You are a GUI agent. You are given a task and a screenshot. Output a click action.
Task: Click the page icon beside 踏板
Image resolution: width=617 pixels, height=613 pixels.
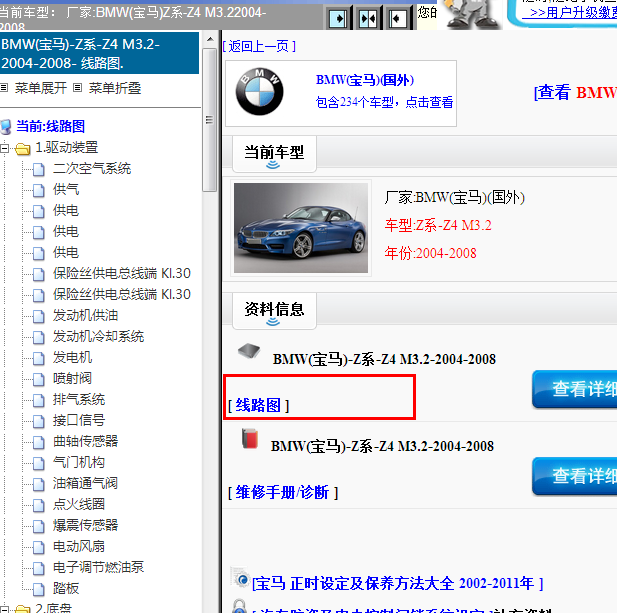pos(39,589)
